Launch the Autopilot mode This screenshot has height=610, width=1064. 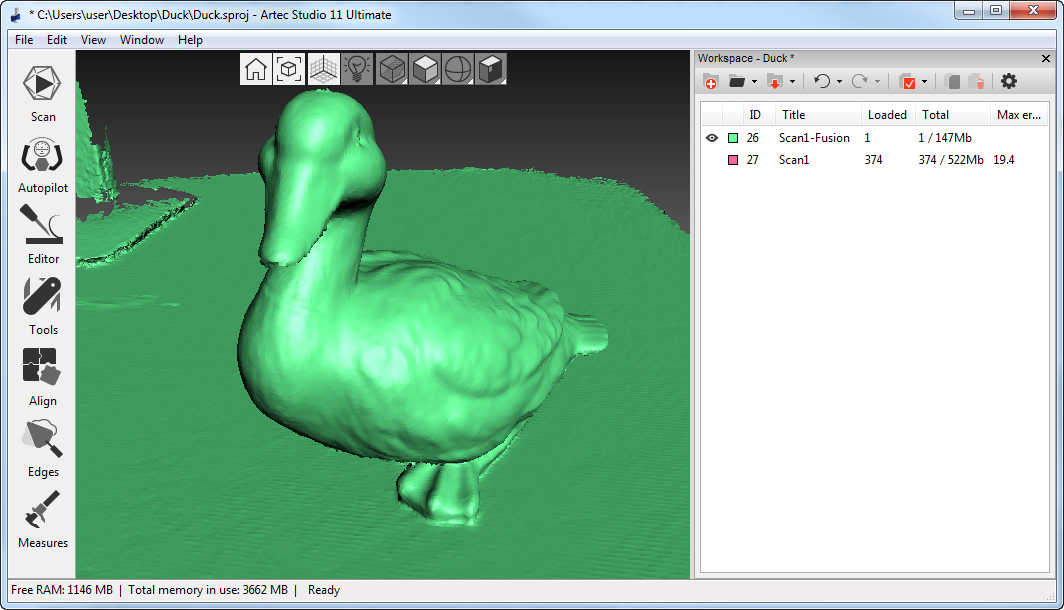click(43, 165)
